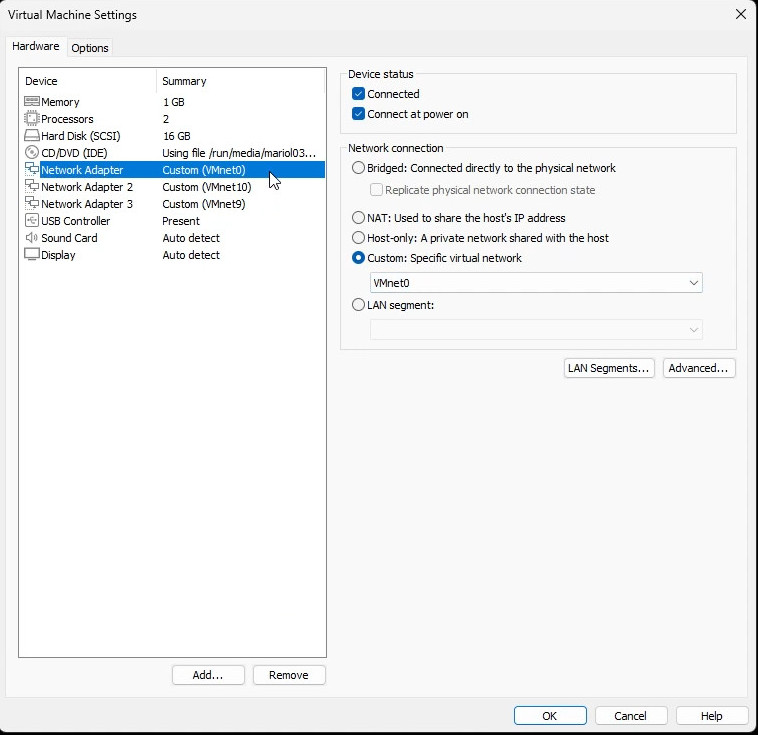Click the Hardware tab
758x735 pixels.
[35, 46]
